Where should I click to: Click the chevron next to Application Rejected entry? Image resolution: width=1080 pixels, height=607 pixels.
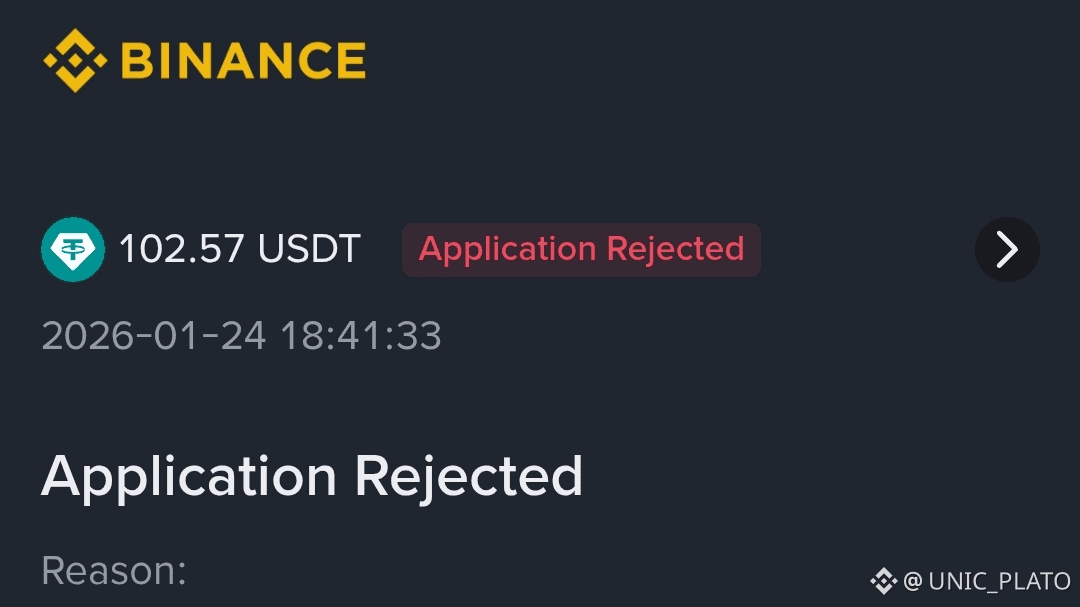tap(1006, 249)
